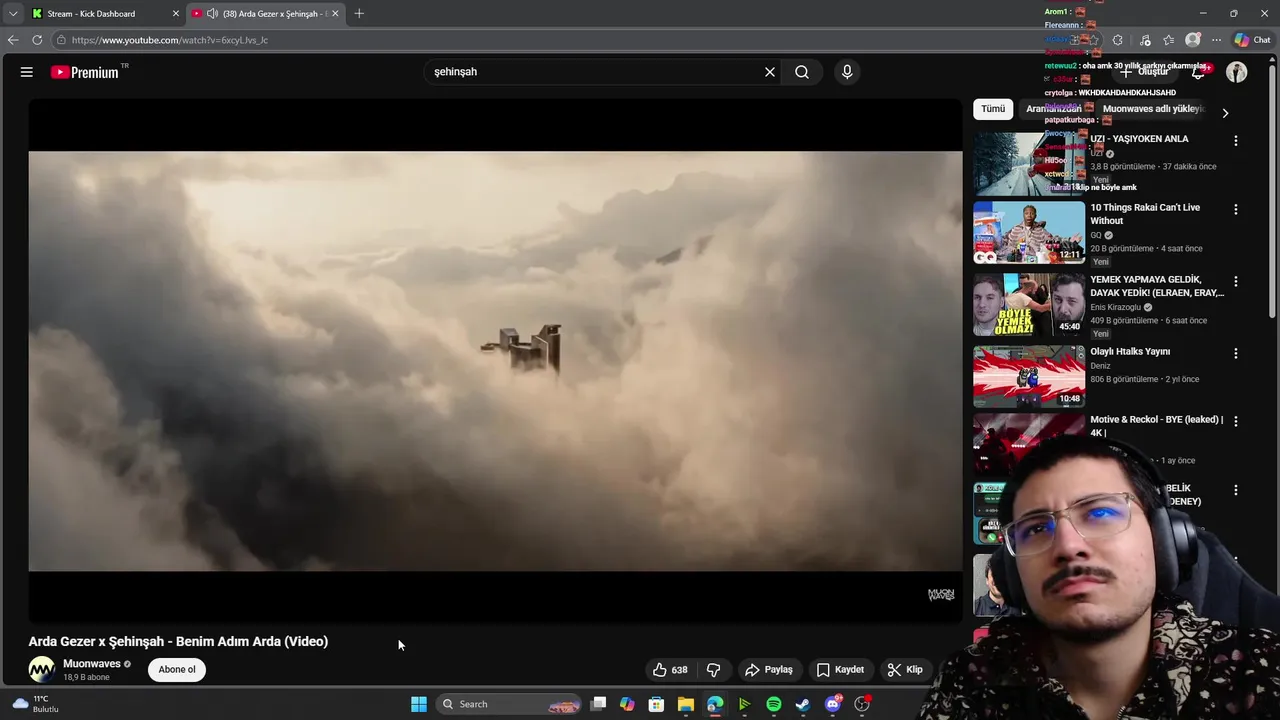Open OBS Studio from taskbar

click(862, 704)
